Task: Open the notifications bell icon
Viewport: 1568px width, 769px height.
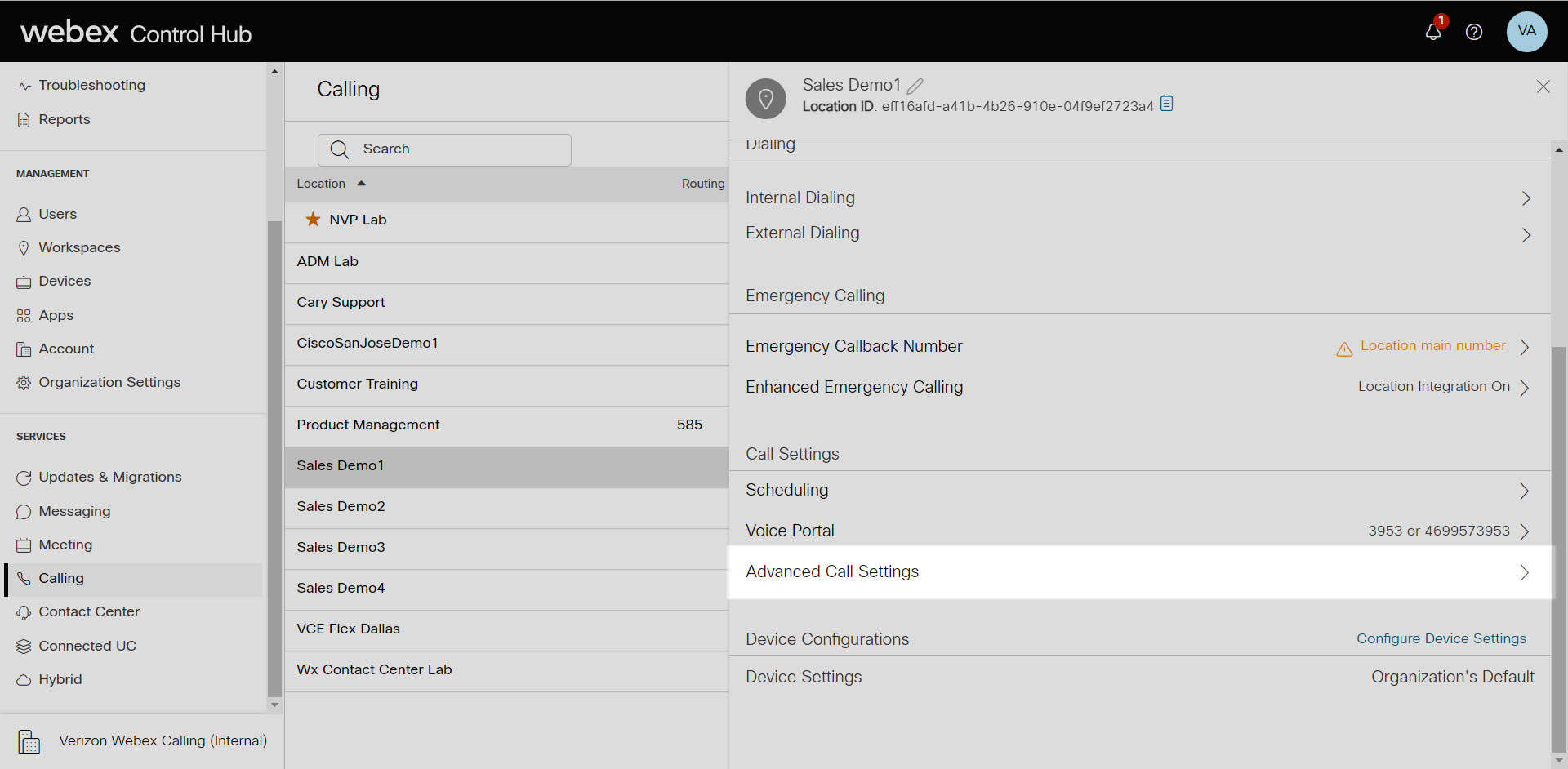Action: (1432, 32)
